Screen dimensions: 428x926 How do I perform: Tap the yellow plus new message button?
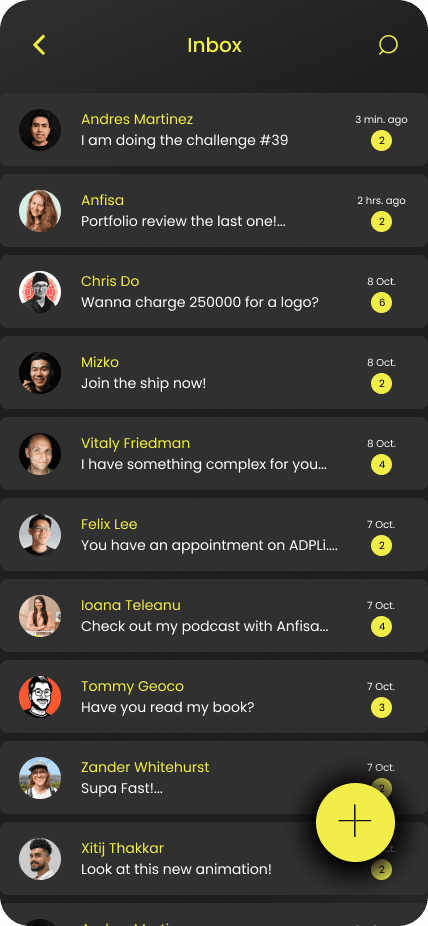click(x=355, y=821)
